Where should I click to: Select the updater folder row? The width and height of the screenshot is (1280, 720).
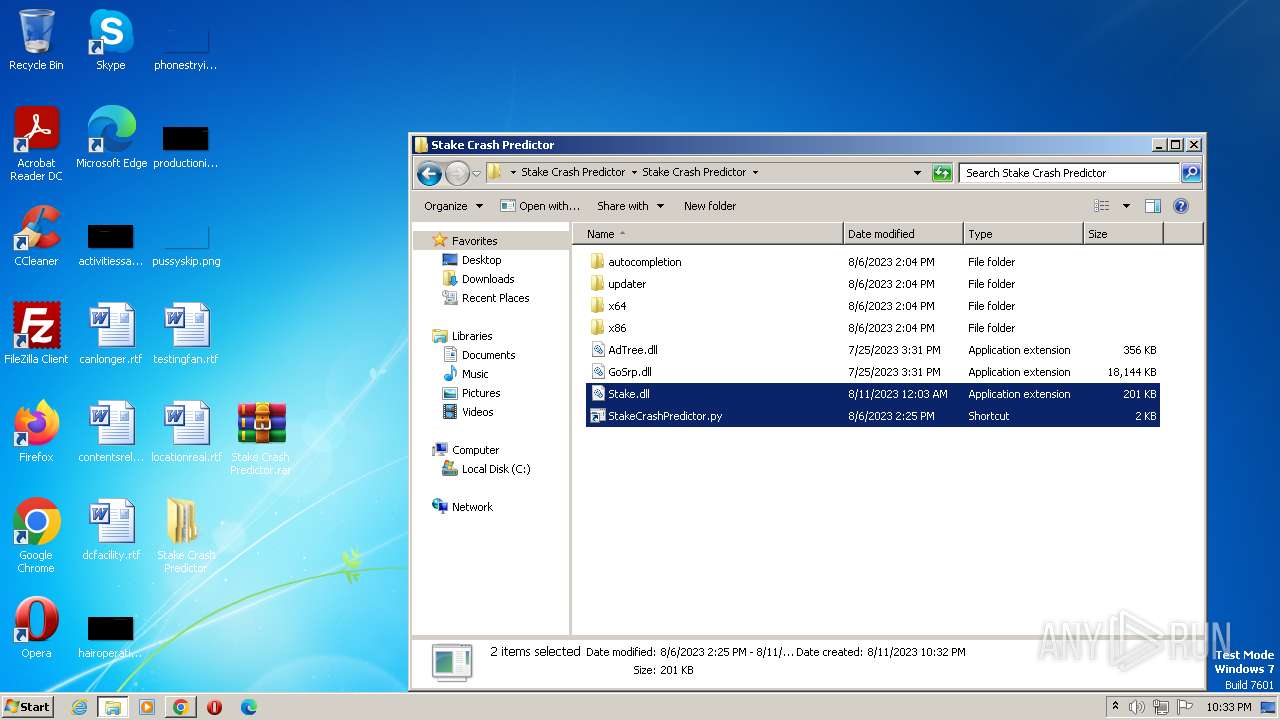(x=873, y=284)
